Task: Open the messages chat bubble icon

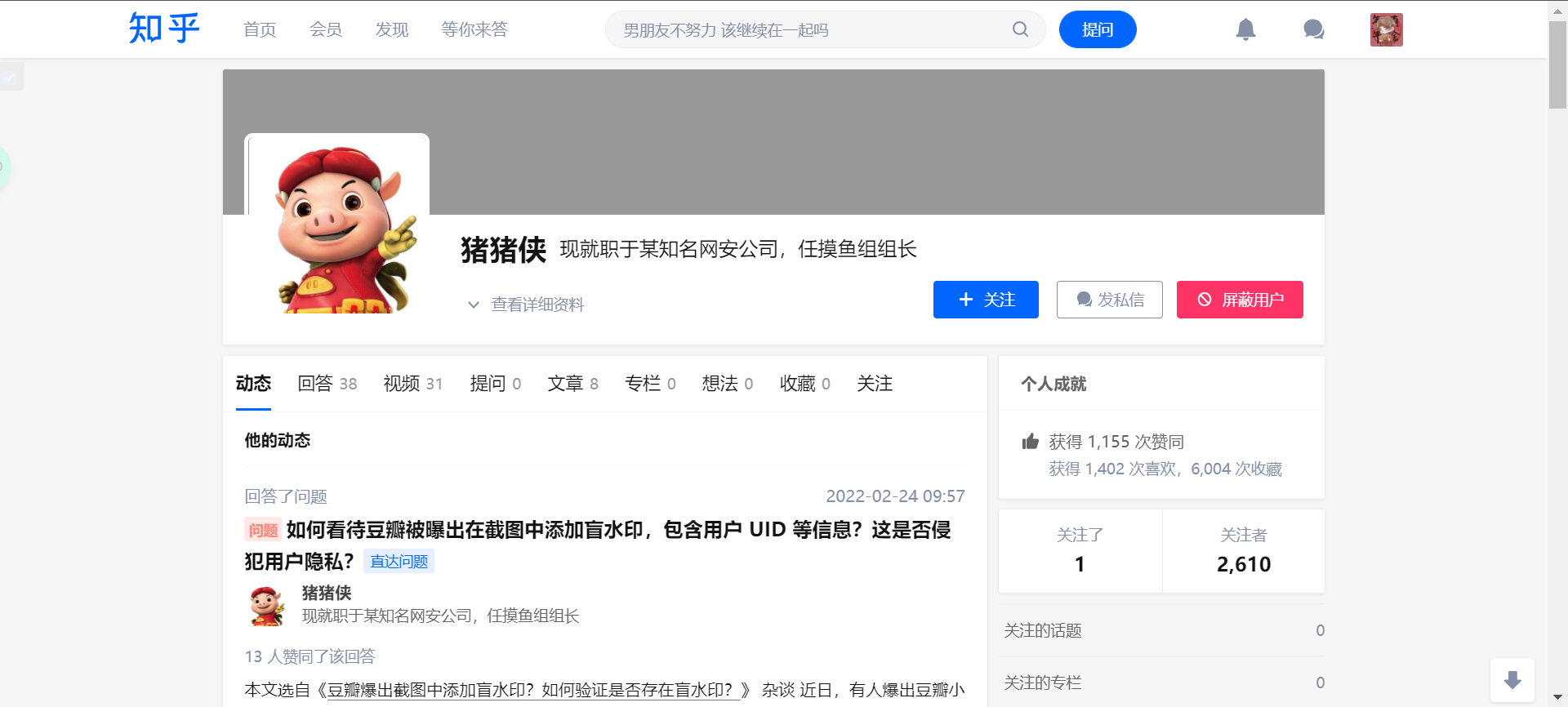Action: pyautogui.click(x=1313, y=30)
